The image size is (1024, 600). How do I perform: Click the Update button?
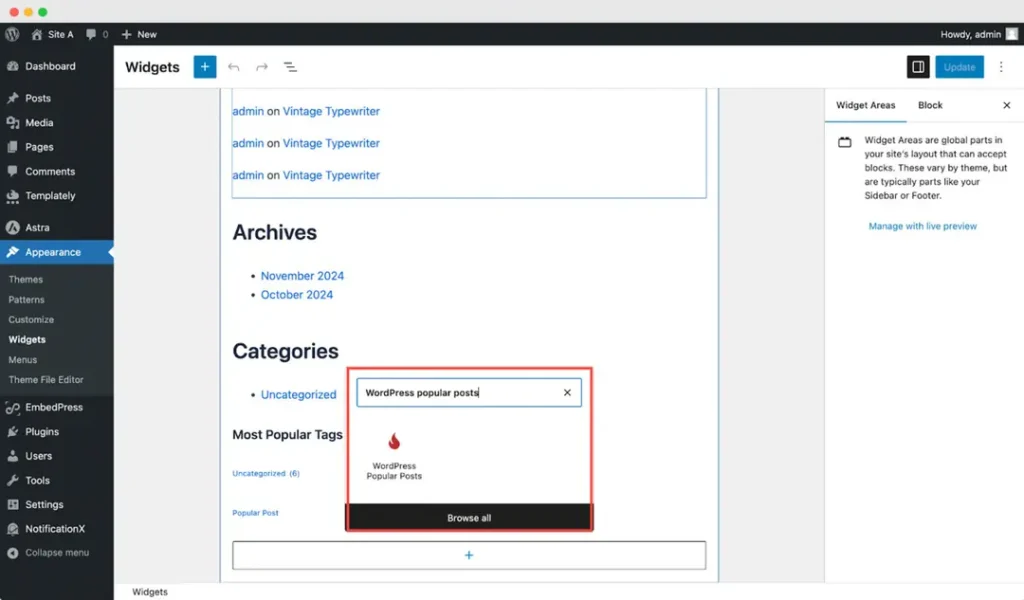[959, 67]
